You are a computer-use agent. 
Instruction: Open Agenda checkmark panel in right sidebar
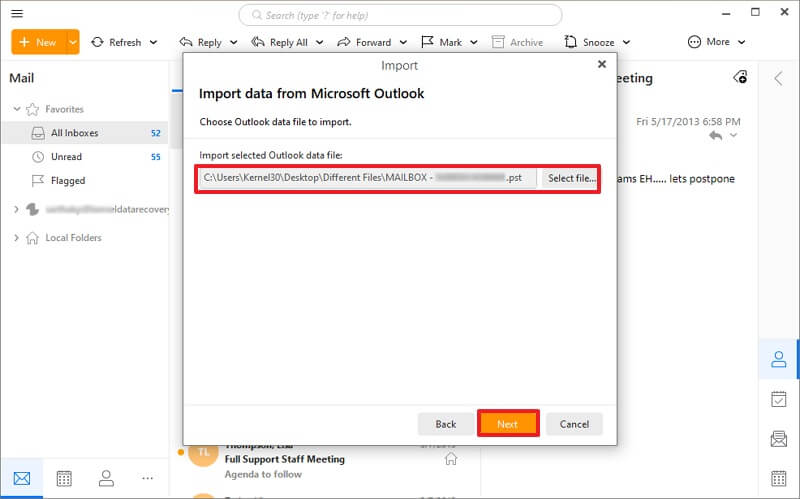tap(779, 399)
